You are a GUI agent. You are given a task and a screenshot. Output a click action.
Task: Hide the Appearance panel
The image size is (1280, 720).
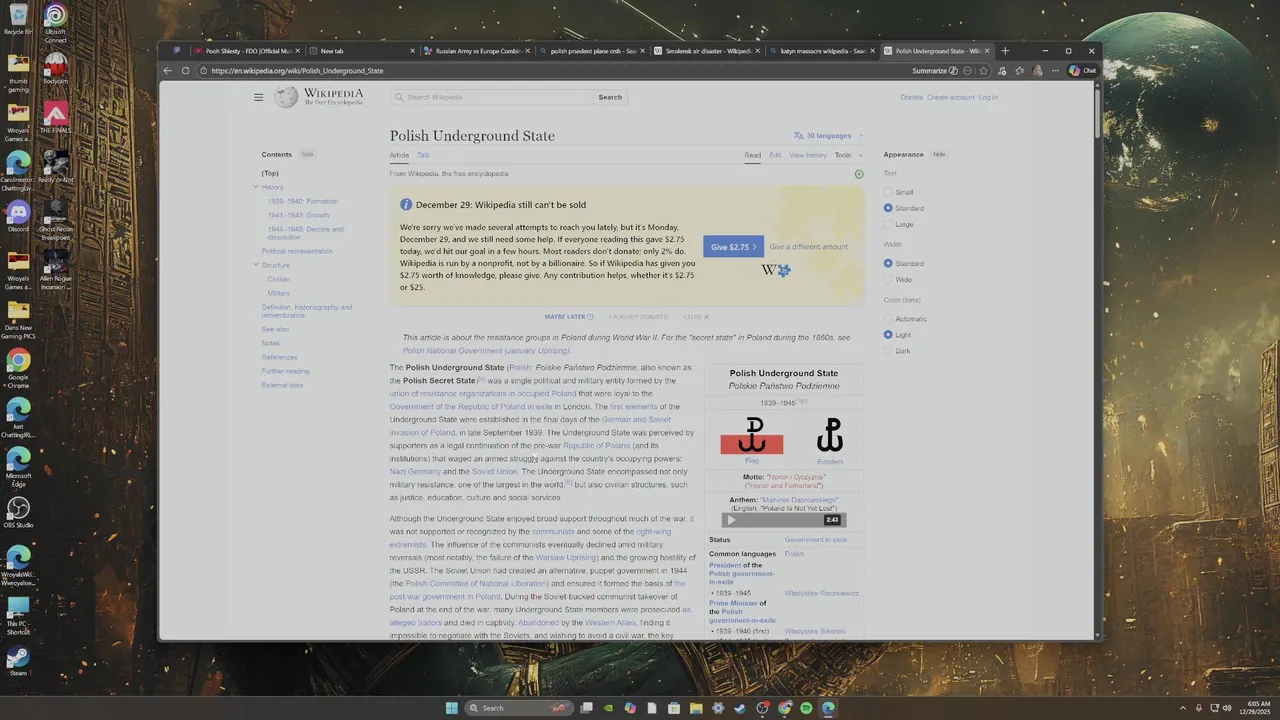939,154
